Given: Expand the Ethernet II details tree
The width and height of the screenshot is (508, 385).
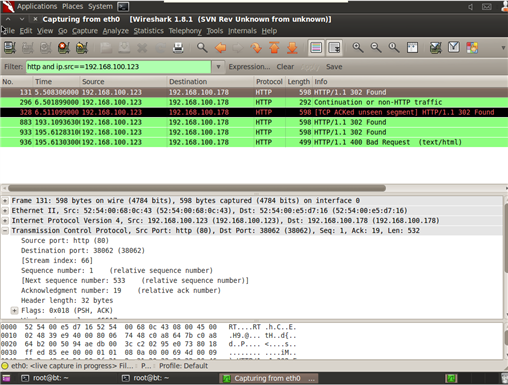Looking at the screenshot, I should 5,211.
